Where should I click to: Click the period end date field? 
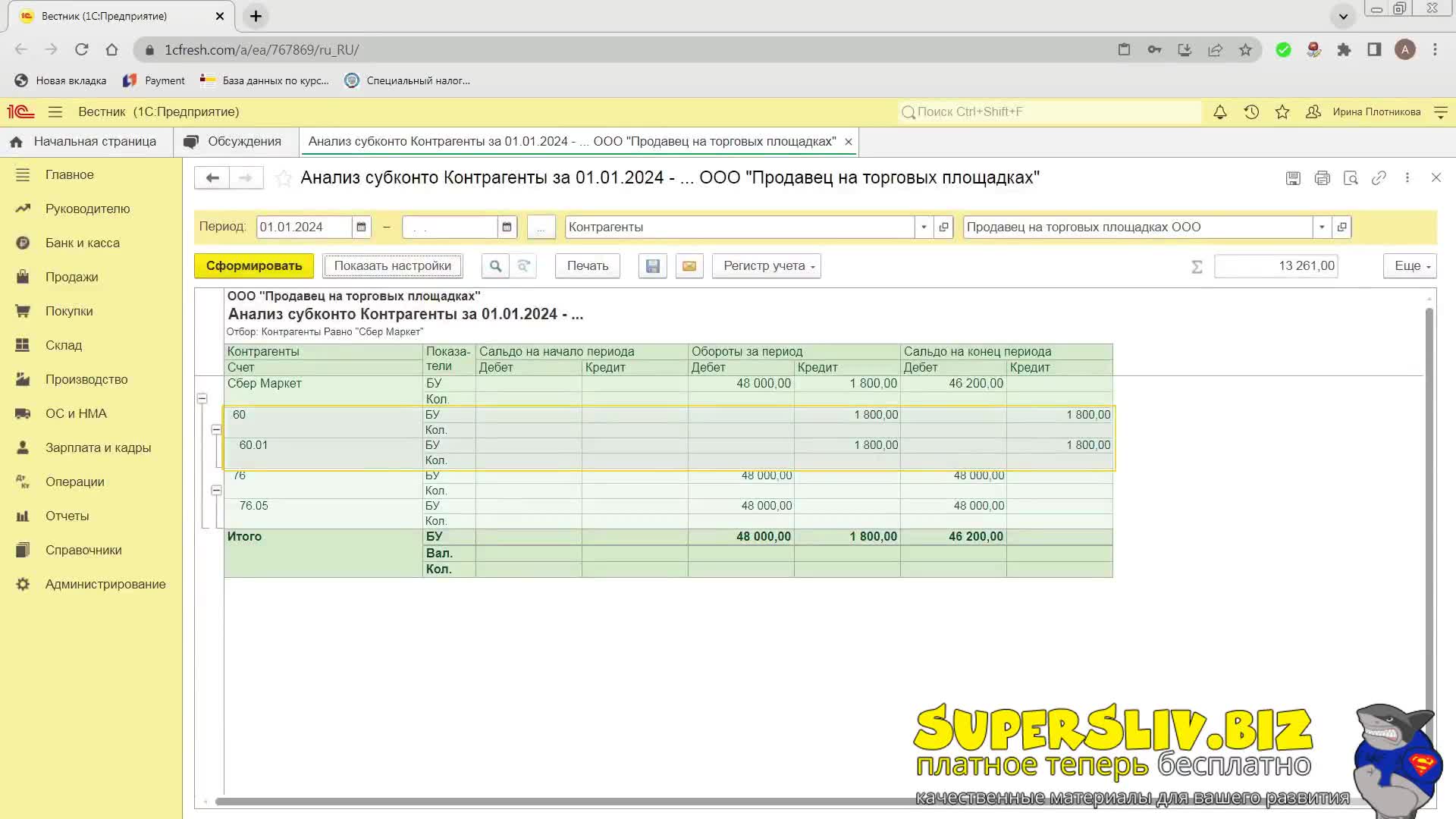pos(450,227)
